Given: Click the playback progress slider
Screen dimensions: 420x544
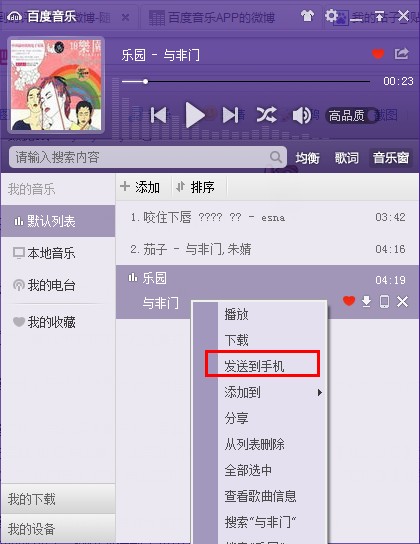Looking at the screenshot, I should coord(246,82).
